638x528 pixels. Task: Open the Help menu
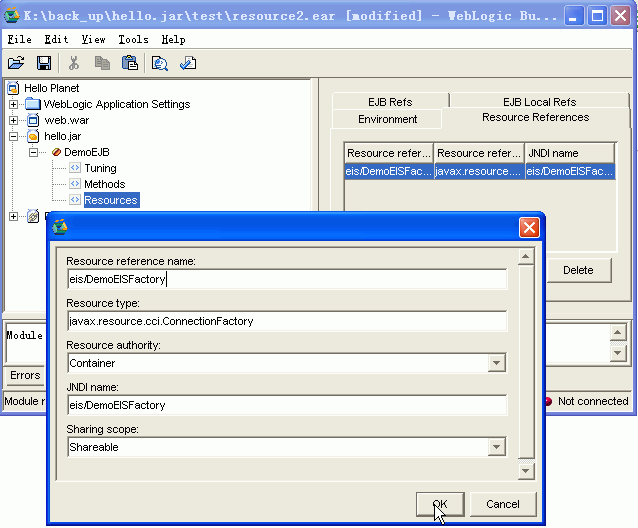[173, 39]
